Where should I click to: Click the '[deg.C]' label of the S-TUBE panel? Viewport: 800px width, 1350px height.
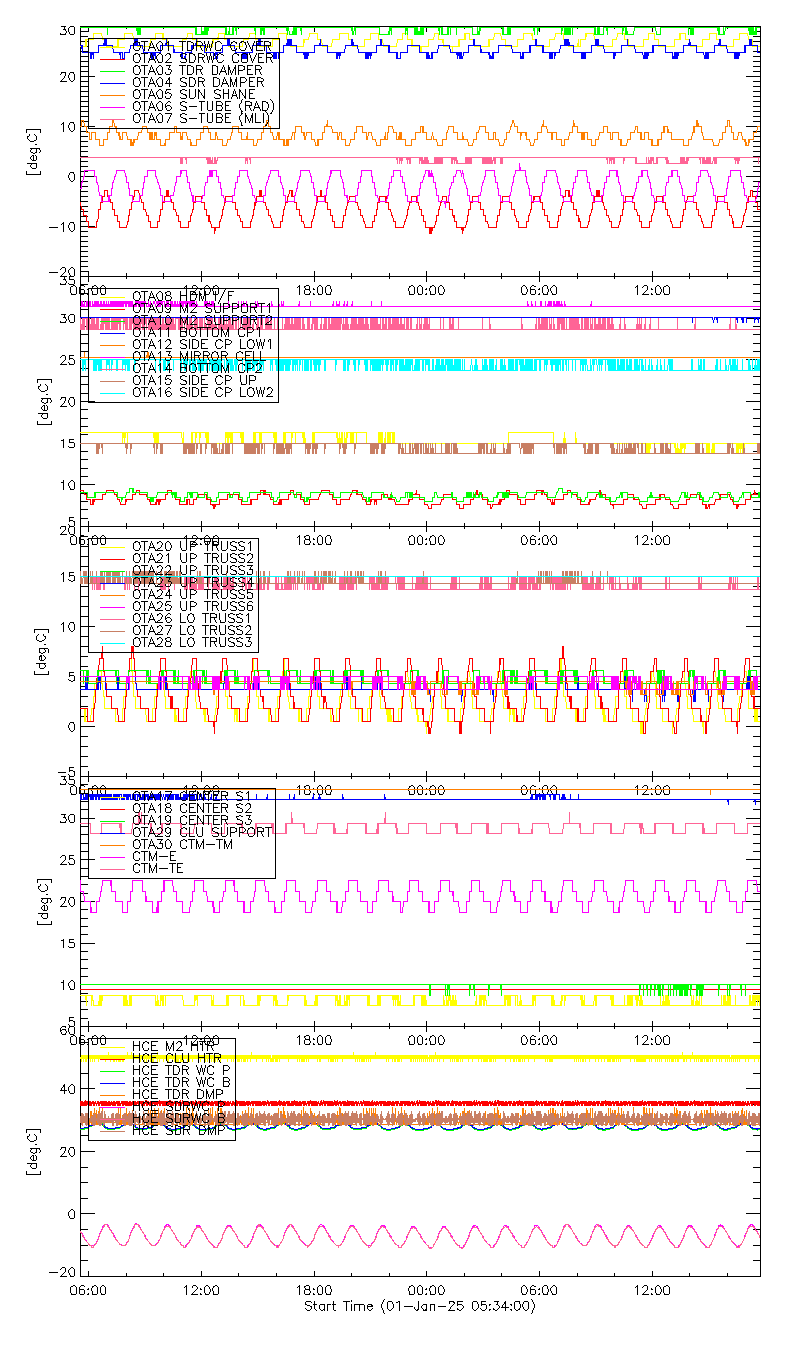pos(33,152)
